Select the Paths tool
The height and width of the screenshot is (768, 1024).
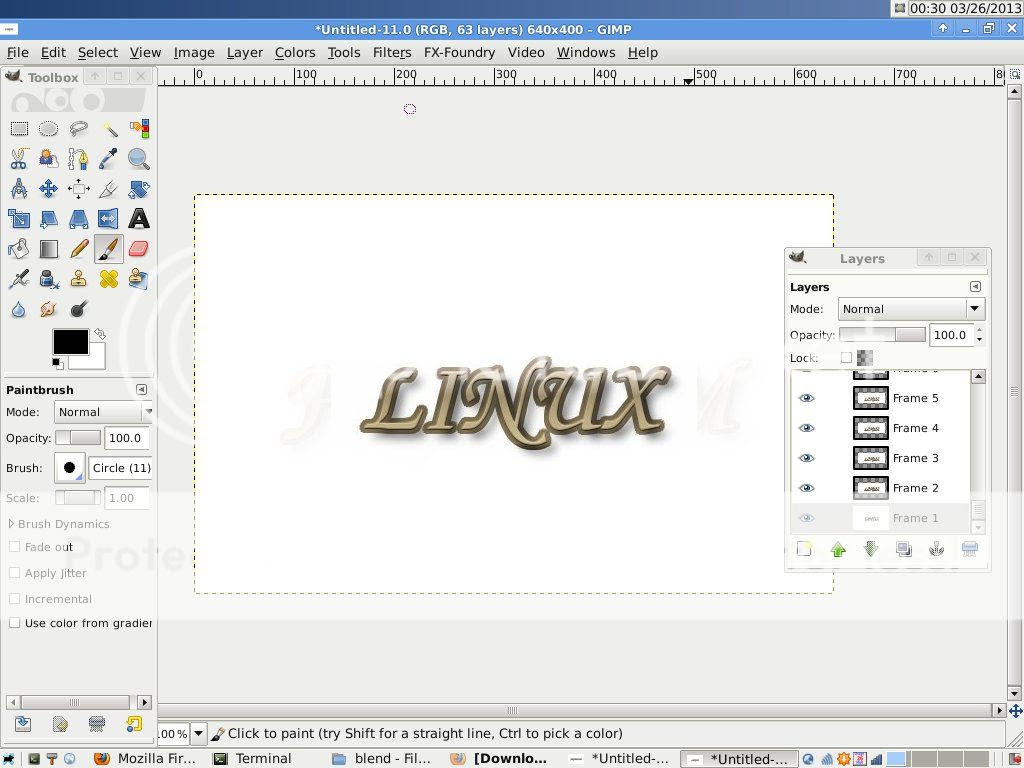pos(78,159)
